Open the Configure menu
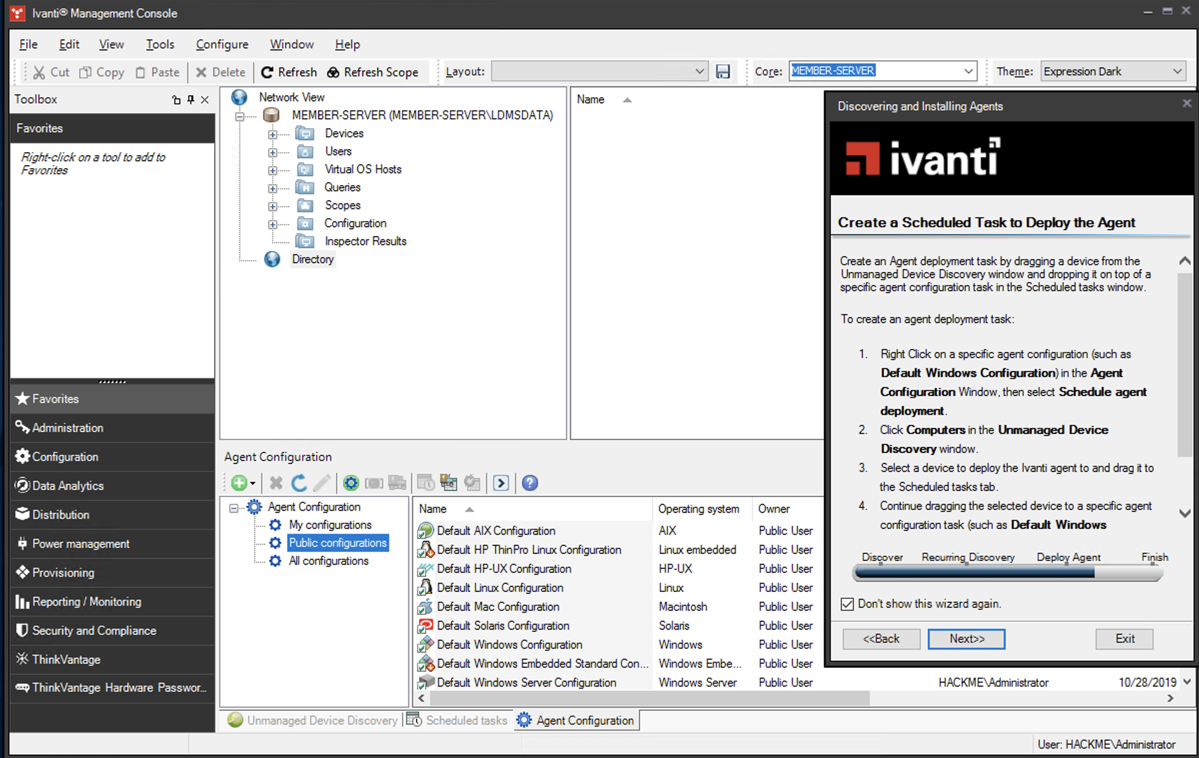 tap(222, 44)
